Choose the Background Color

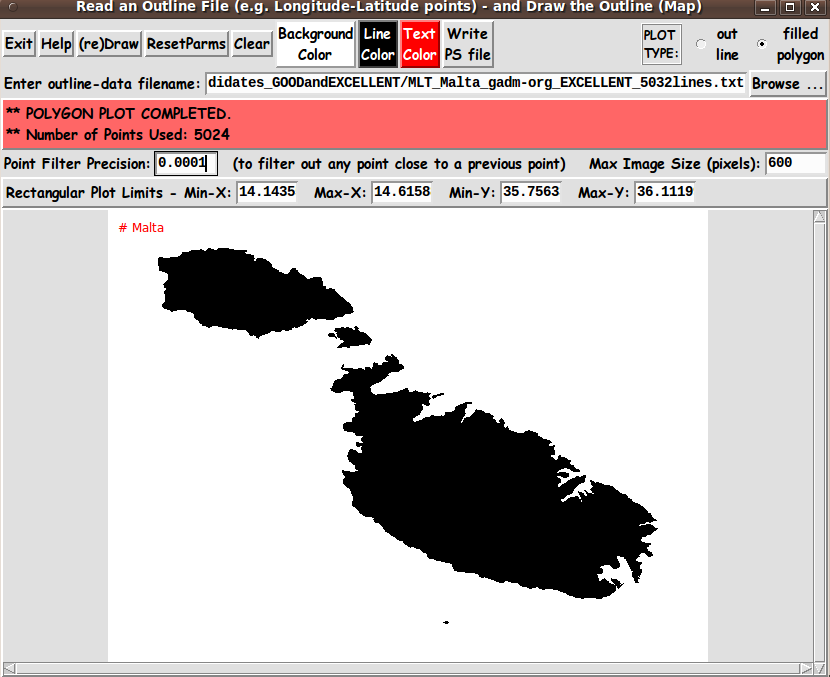[x=315, y=44]
